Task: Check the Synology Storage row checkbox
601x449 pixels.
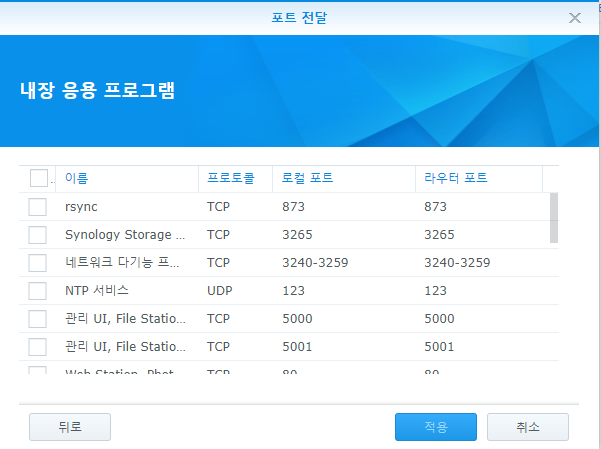Action: pos(38,235)
